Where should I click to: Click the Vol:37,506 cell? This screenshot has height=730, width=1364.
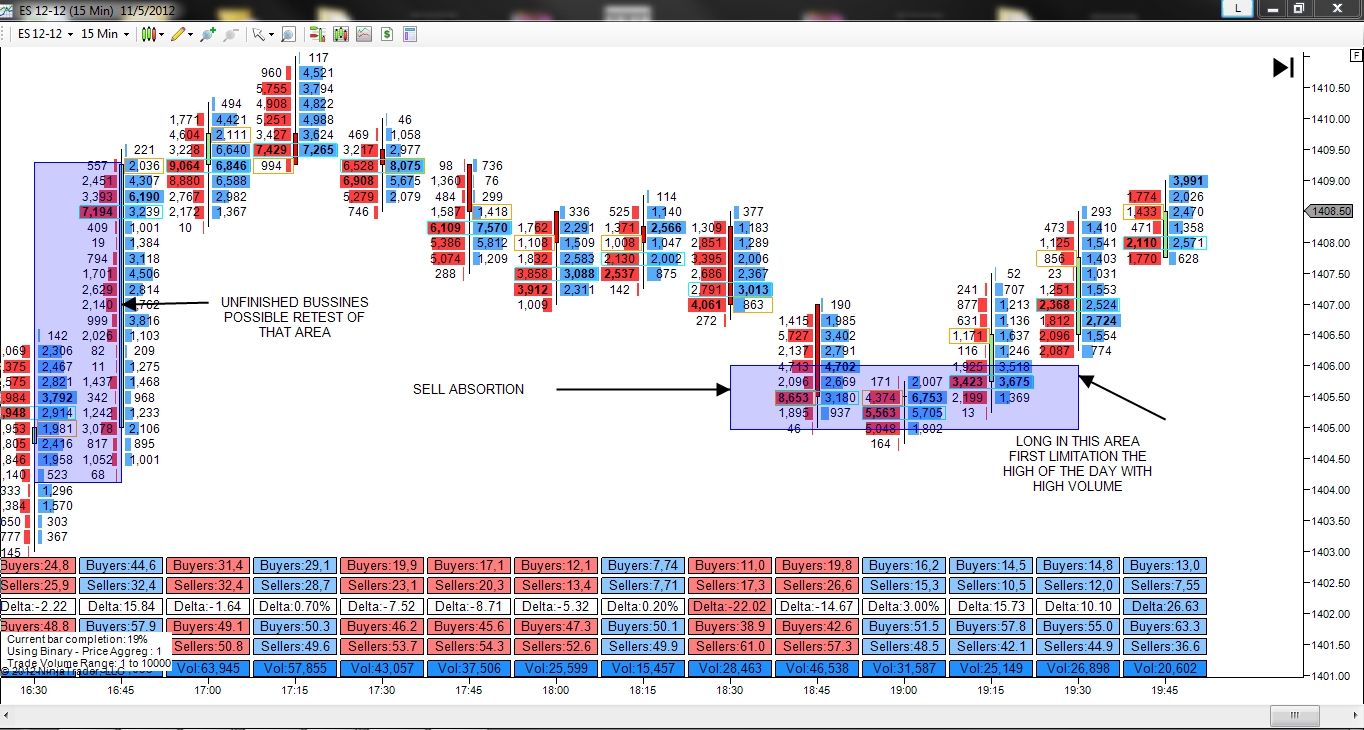pos(467,668)
